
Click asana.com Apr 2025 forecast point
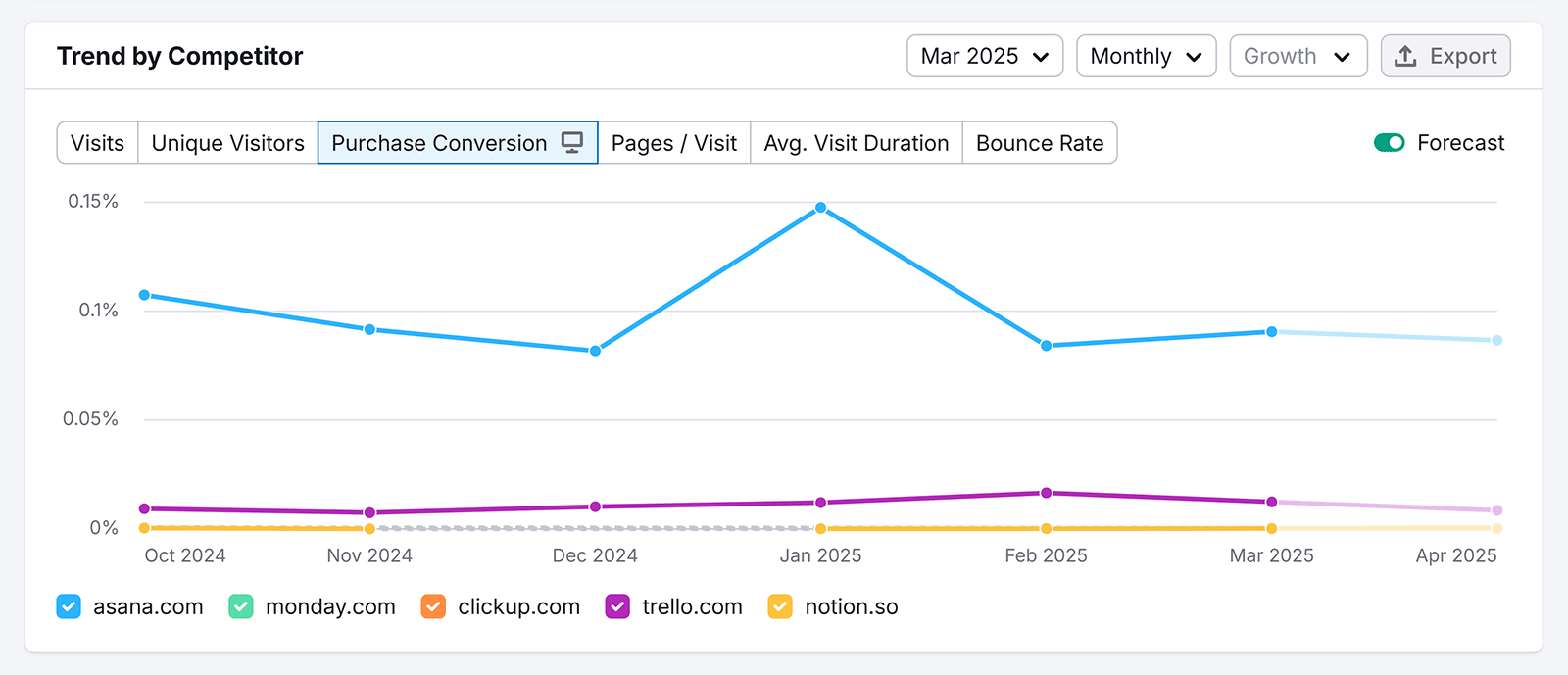1496,341
